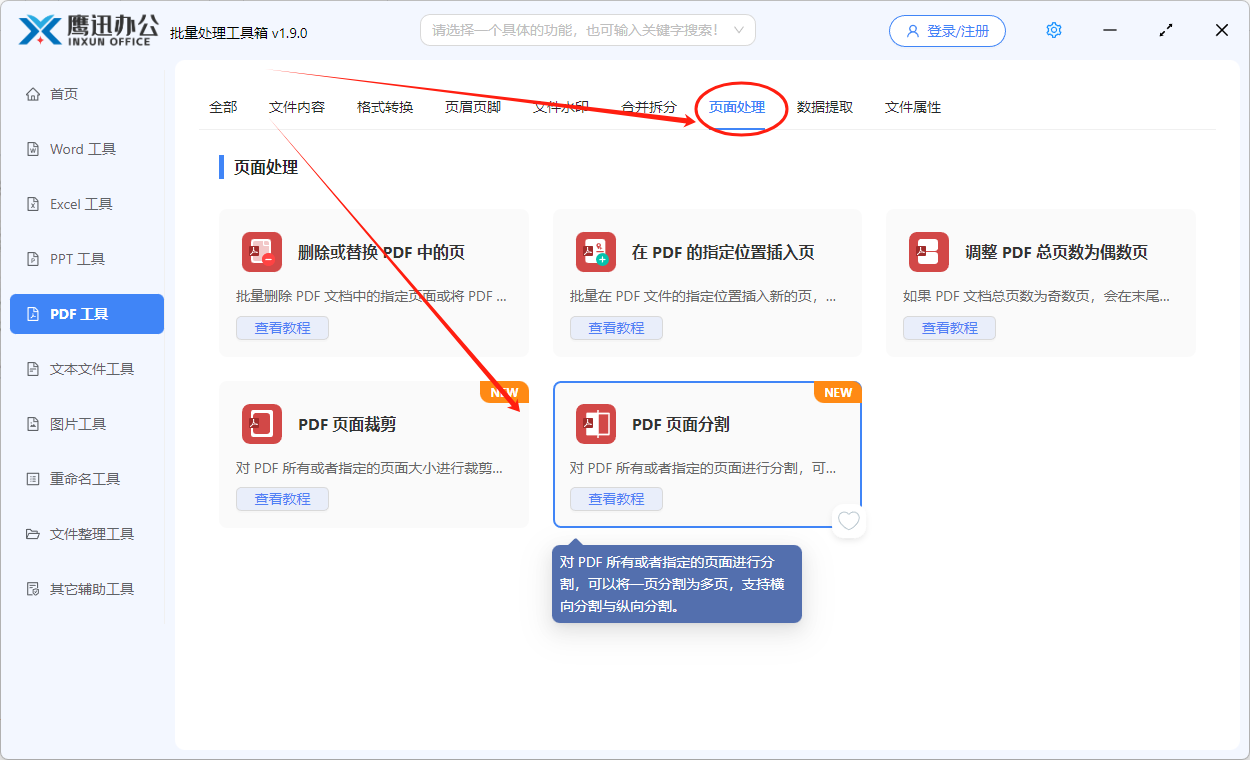This screenshot has height=760, width=1250.
Task: Open 图片工具 in the sidebar
Action: (87, 424)
